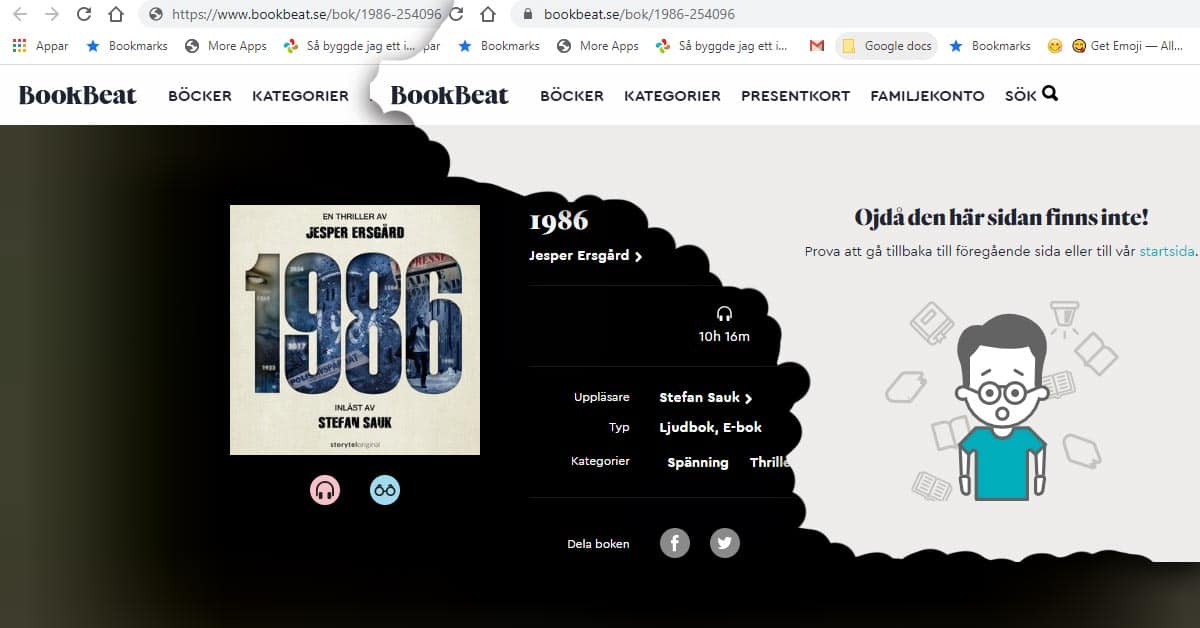1200x628 pixels.
Task: Click the globe site-info icon beside the https URL
Action: click(155, 14)
